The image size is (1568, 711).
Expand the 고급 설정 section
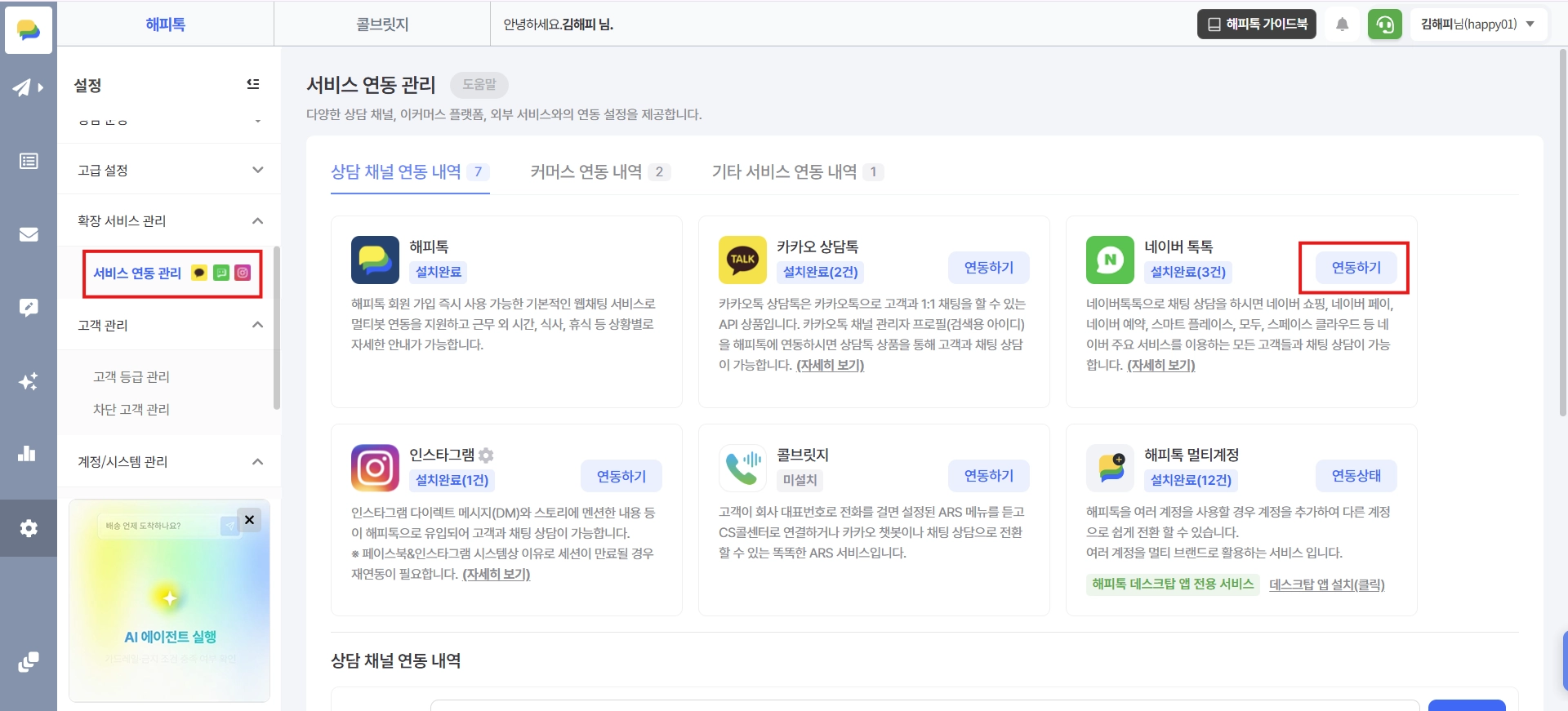pyautogui.click(x=169, y=170)
